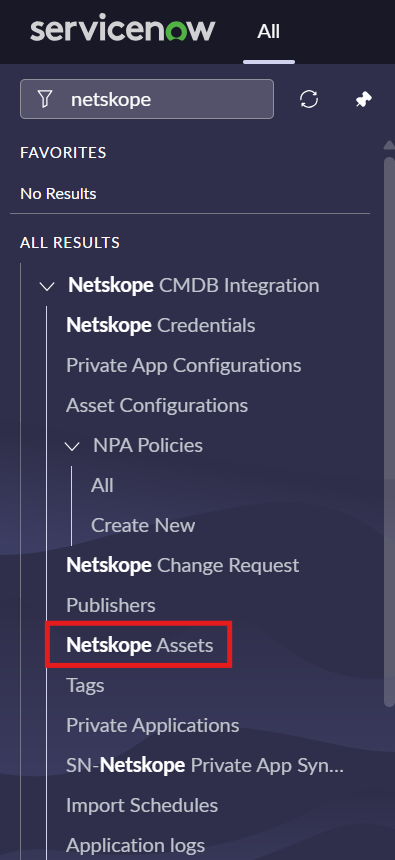Select the NPA Policies group label
Screen dimensions: 395x860
pyautogui.click(x=148, y=445)
